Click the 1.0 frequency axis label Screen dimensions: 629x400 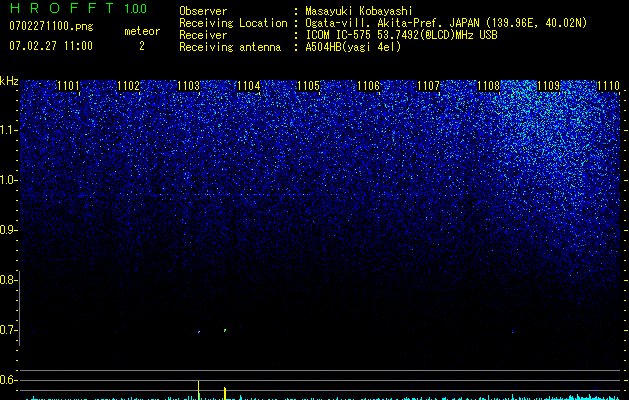8,180
